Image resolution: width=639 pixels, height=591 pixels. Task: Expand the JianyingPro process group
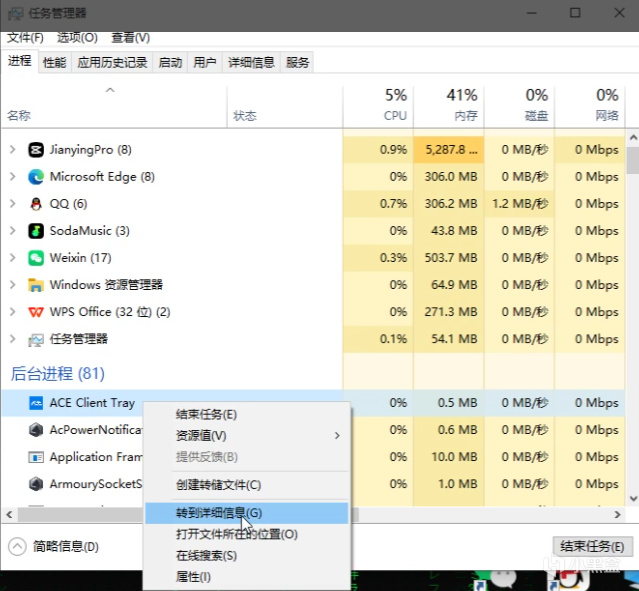[x=13, y=150]
